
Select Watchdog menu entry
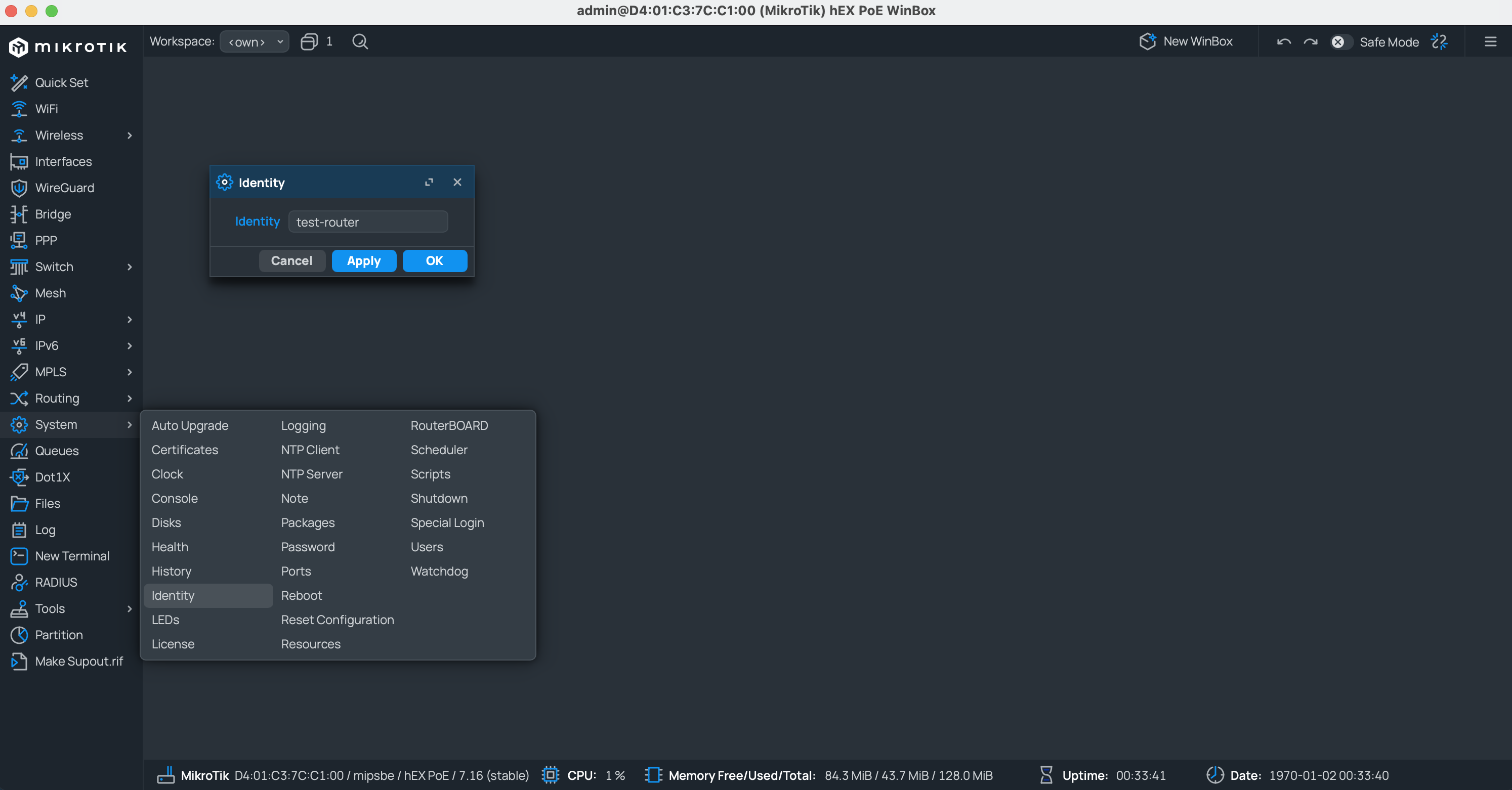point(440,572)
